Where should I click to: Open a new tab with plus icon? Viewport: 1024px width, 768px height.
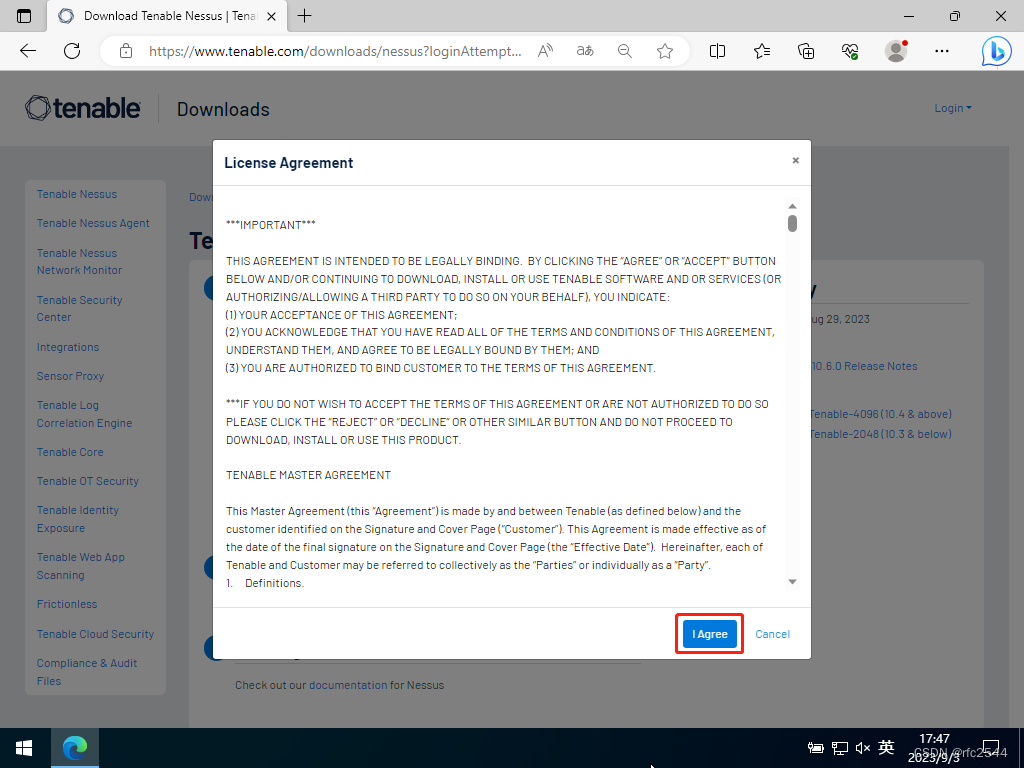(304, 16)
